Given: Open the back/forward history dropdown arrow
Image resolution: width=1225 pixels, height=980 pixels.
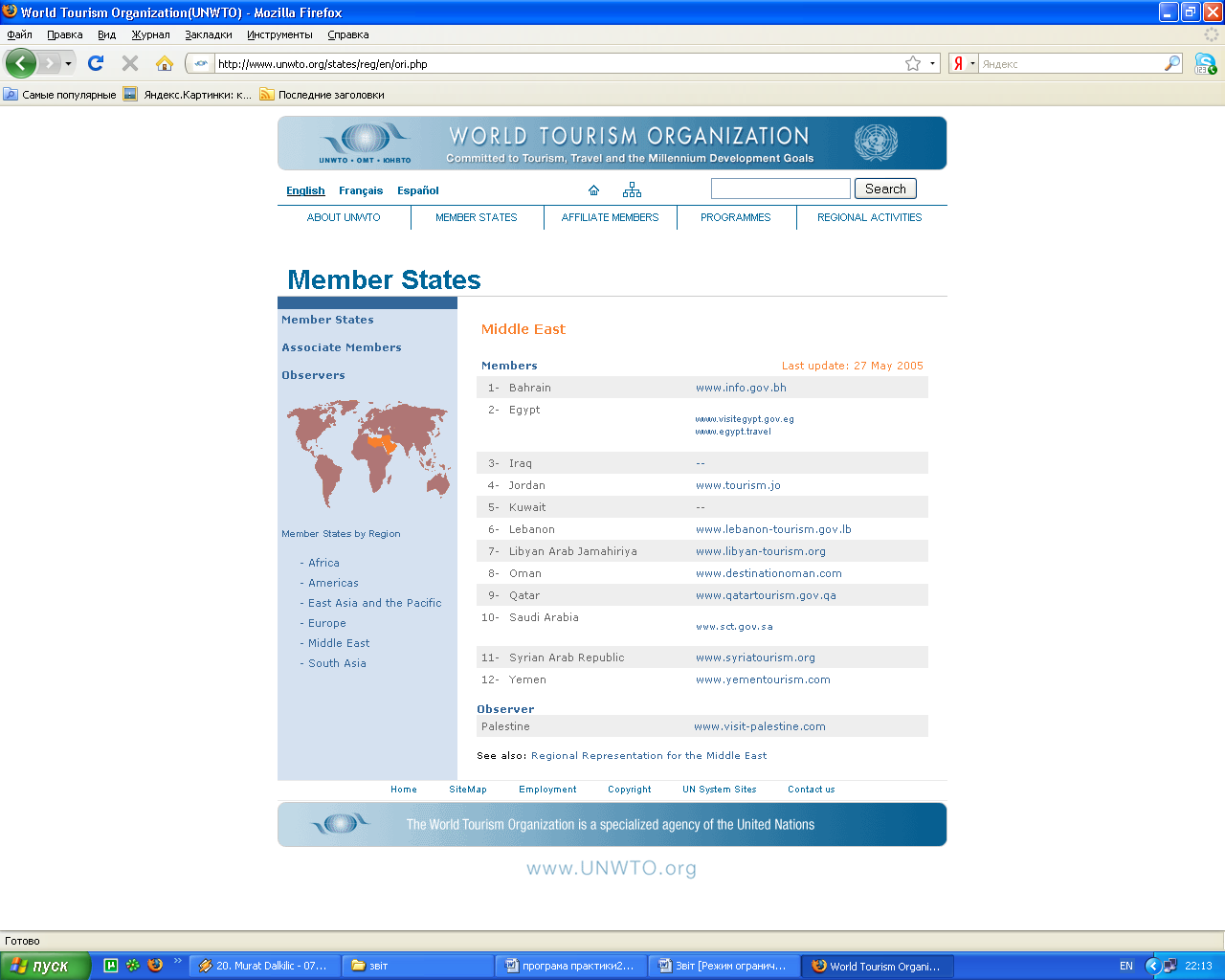Looking at the screenshot, I should (68, 63).
